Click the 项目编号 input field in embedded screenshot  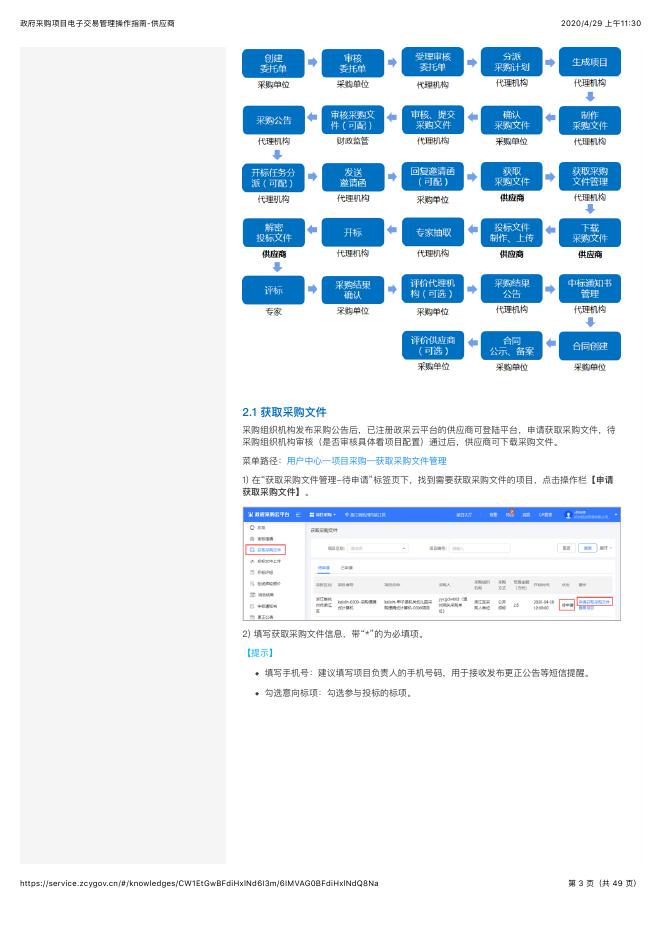pos(479,547)
